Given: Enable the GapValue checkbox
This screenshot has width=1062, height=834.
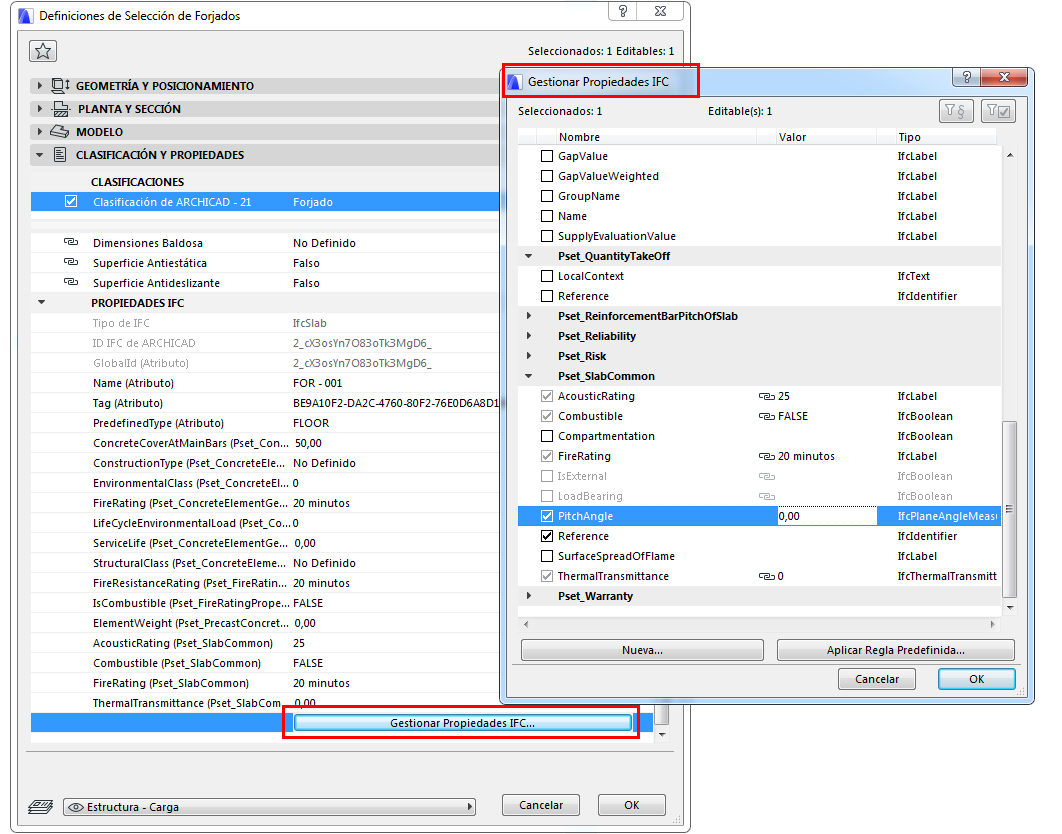Looking at the screenshot, I should (547, 156).
